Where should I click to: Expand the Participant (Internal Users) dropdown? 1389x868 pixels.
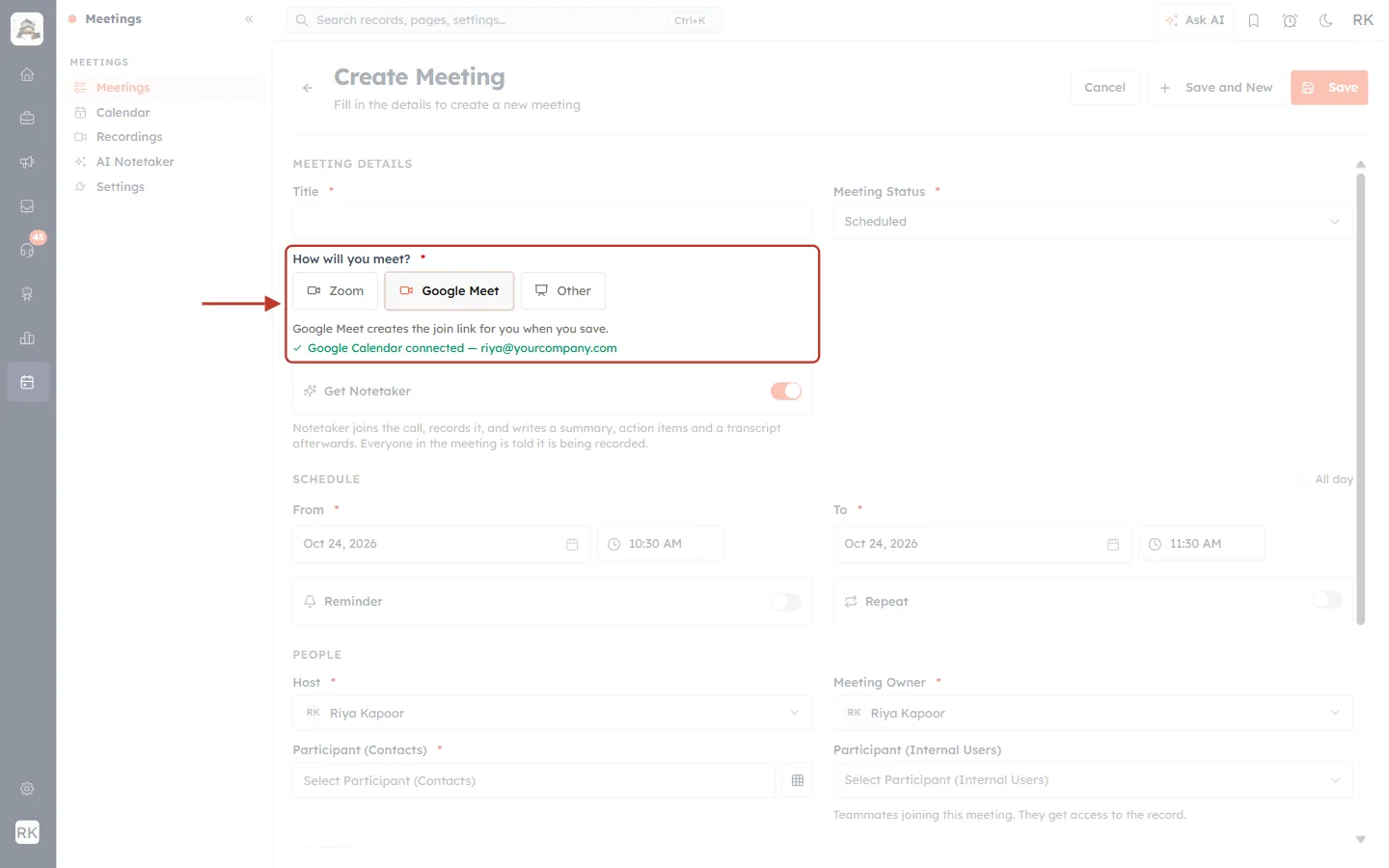[x=1093, y=780]
